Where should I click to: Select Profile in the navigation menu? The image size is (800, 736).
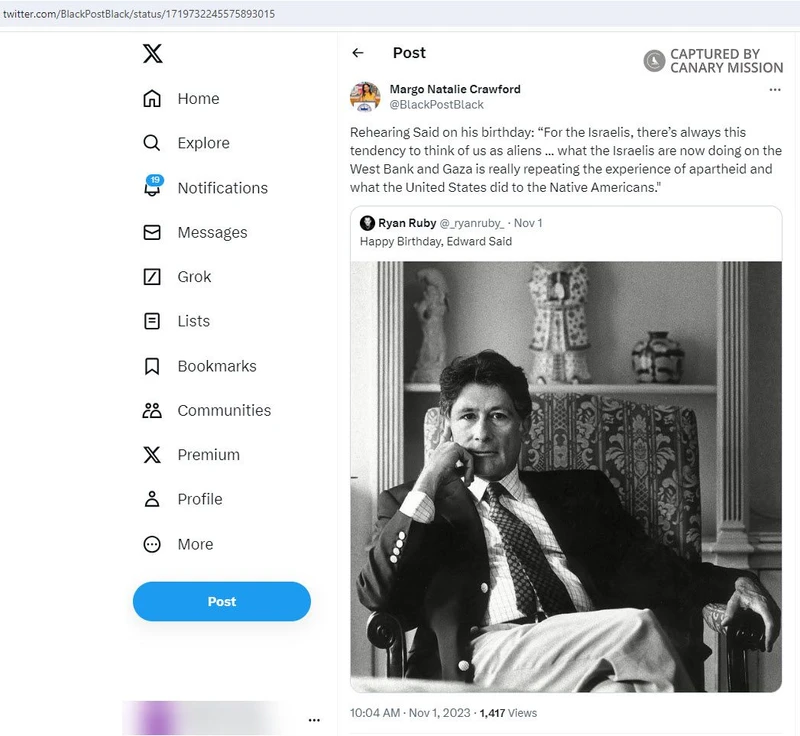tap(199, 499)
